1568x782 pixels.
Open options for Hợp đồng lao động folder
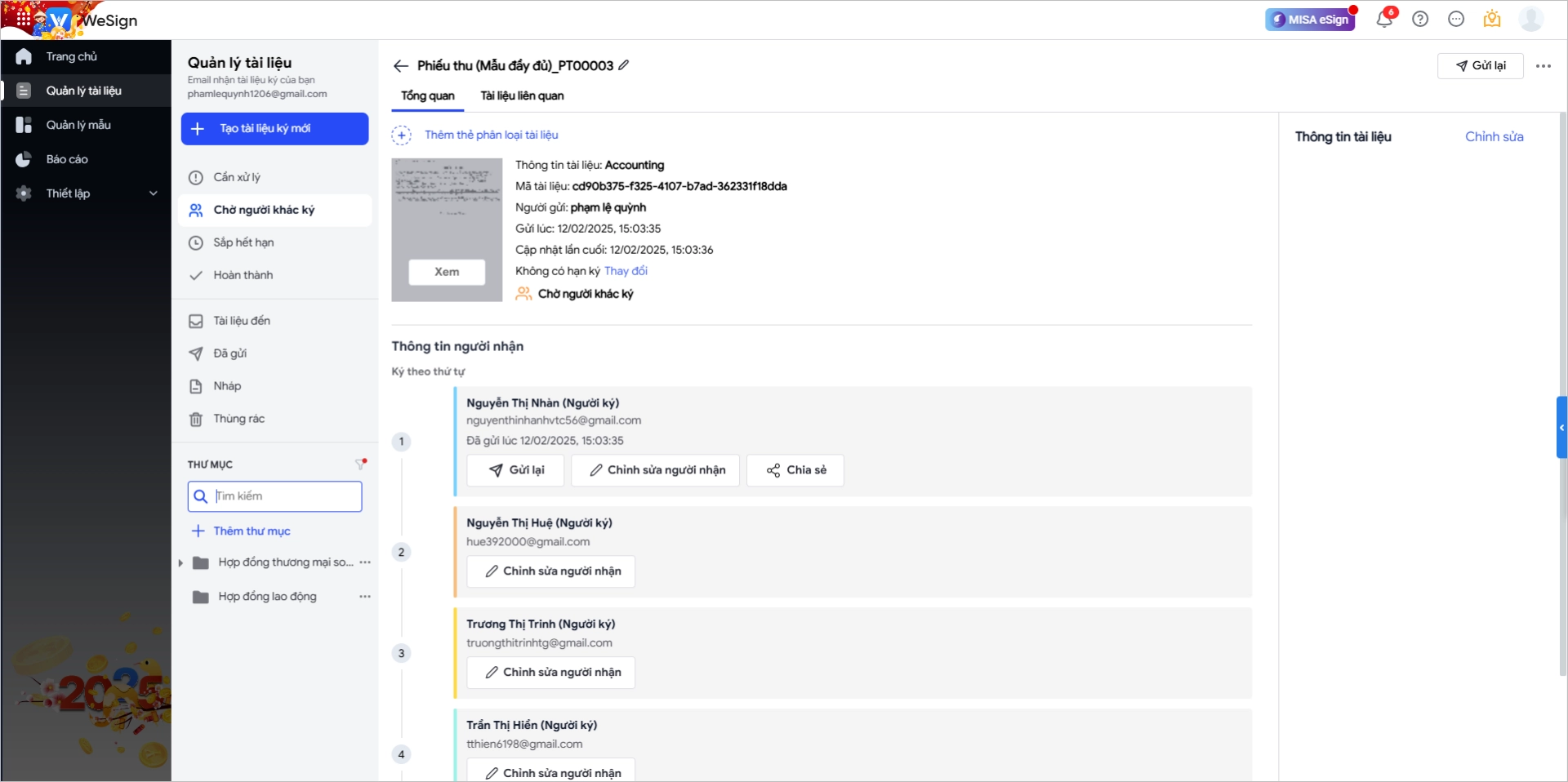(x=365, y=597)
